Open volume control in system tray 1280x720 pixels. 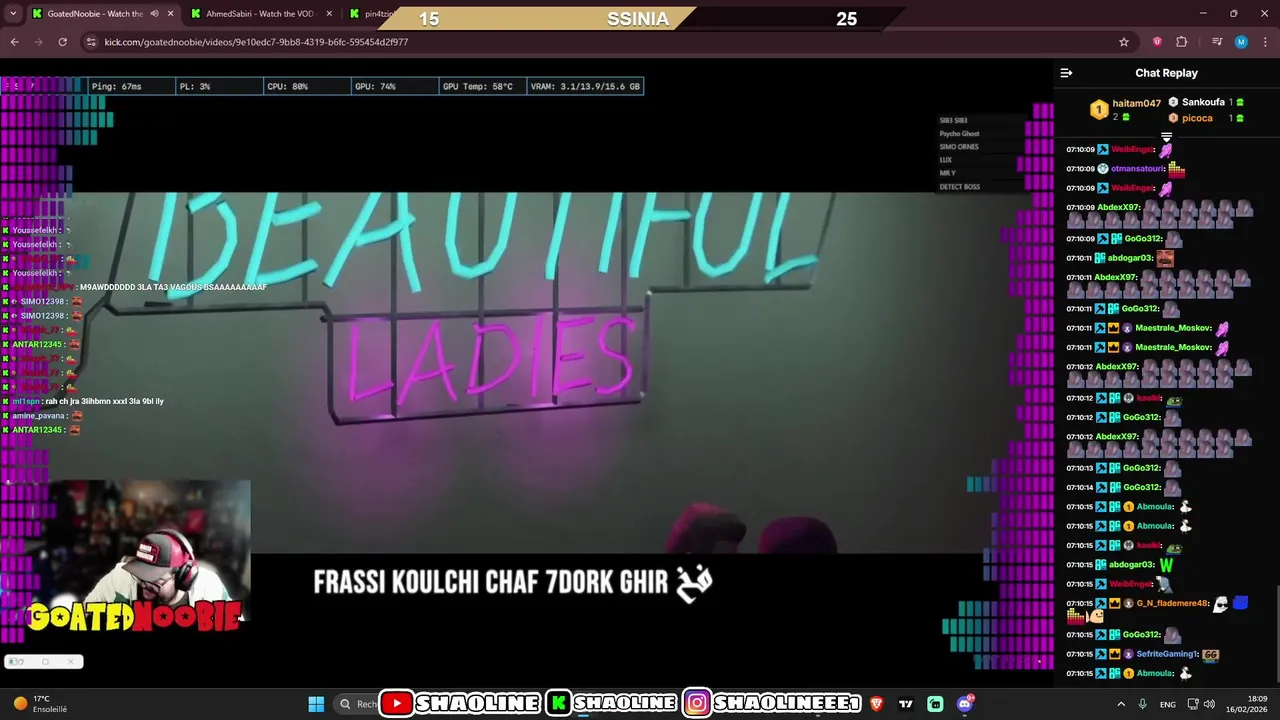[x=1211, y=704]
